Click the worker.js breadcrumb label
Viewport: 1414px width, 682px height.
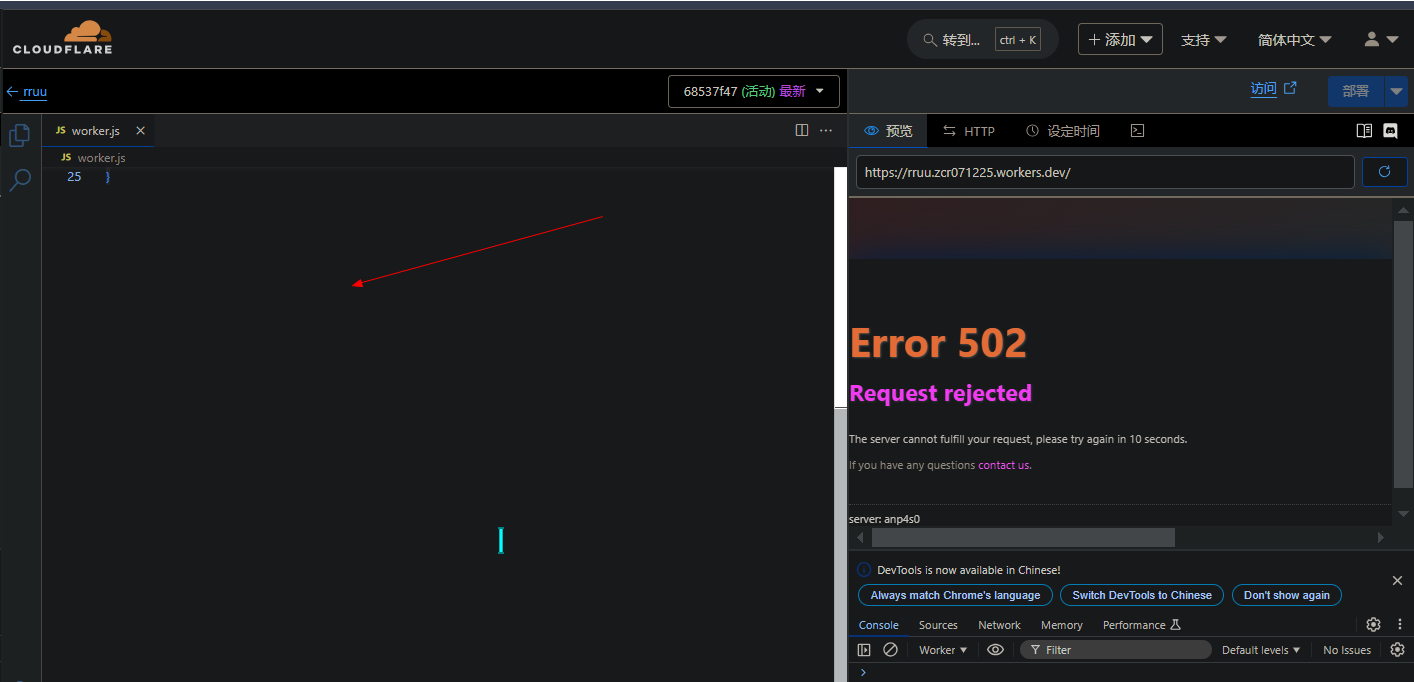tap(101, 158)
